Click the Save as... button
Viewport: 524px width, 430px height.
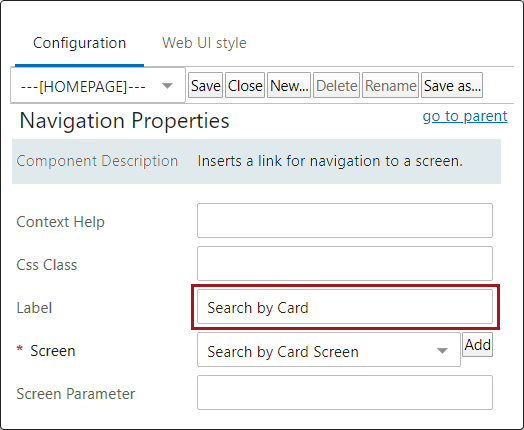click(452, 85)
